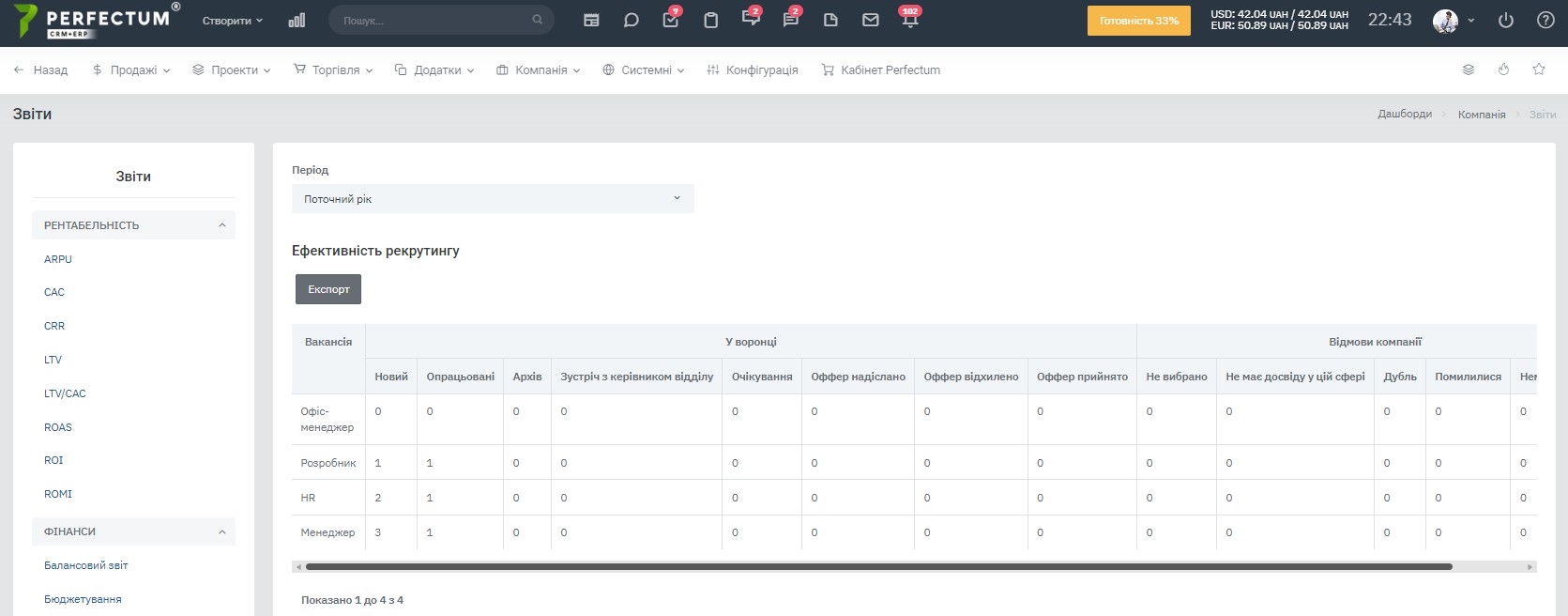Click the Готовність 33% button
Image resolution: width=1568 pixels, height=616 pixels.
[1139, 21]
